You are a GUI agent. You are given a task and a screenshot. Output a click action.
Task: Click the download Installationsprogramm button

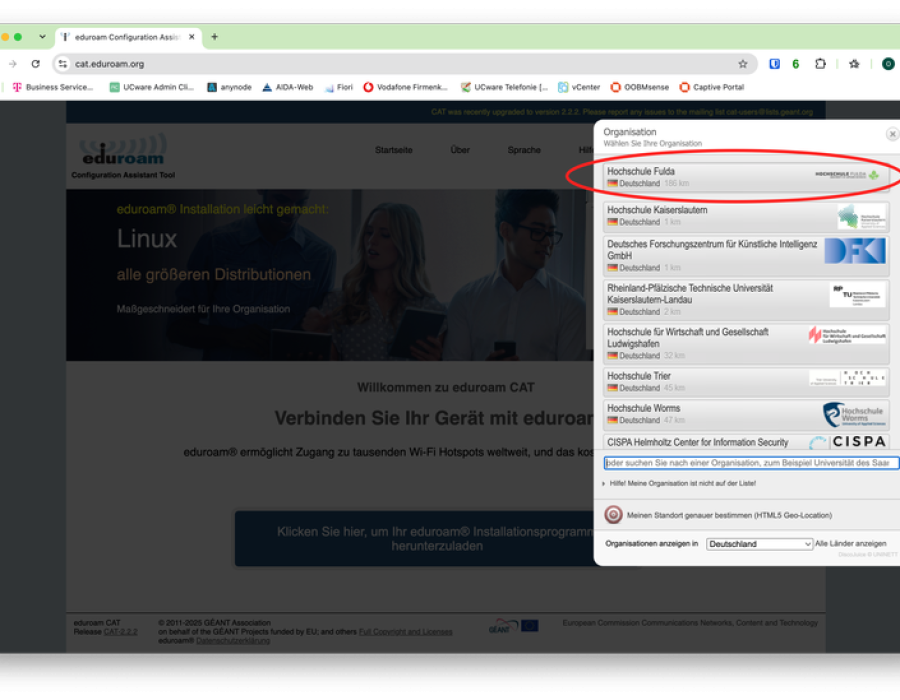pyautogui.click(x=414, y=538)
